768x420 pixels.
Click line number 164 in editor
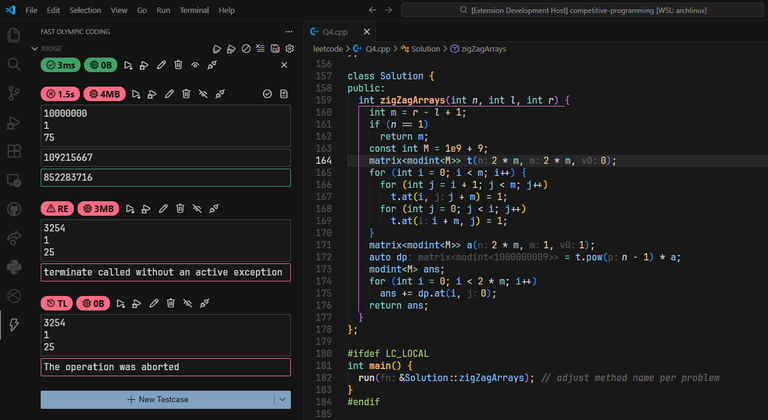(x=323, y=160)
